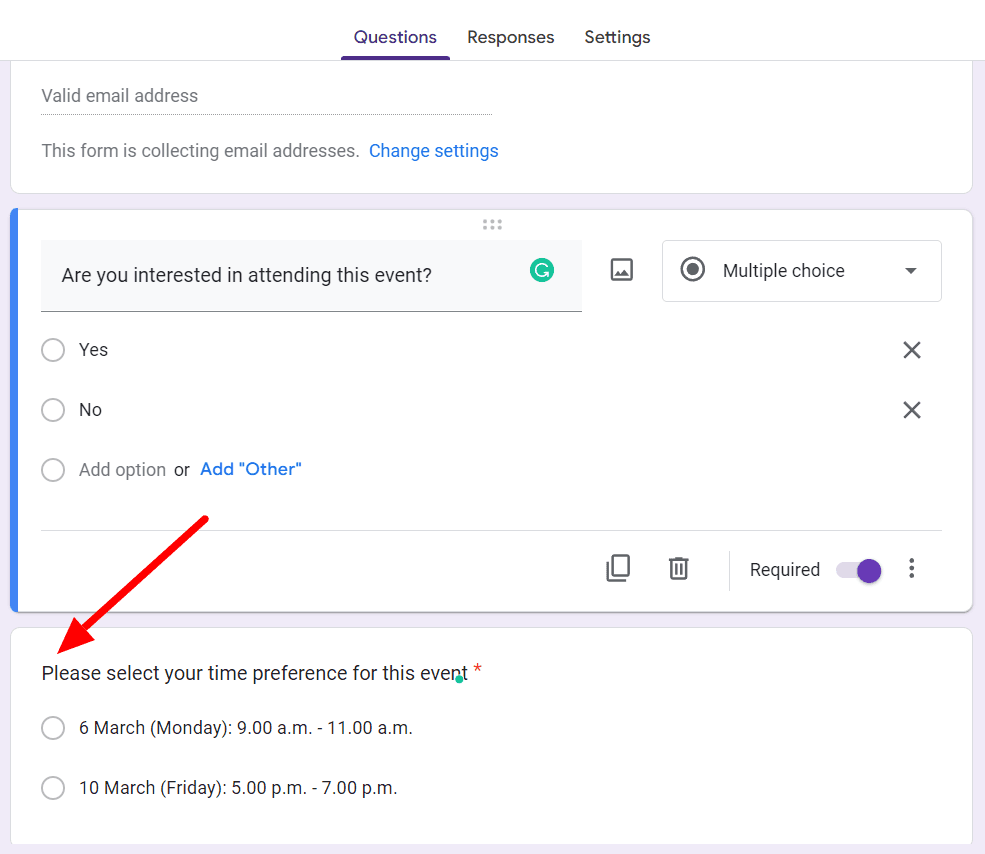This screenshot has width=985, height=854.
Task: Open the question's more options menu
Action: pyautogui.click(x=912, y=568)
